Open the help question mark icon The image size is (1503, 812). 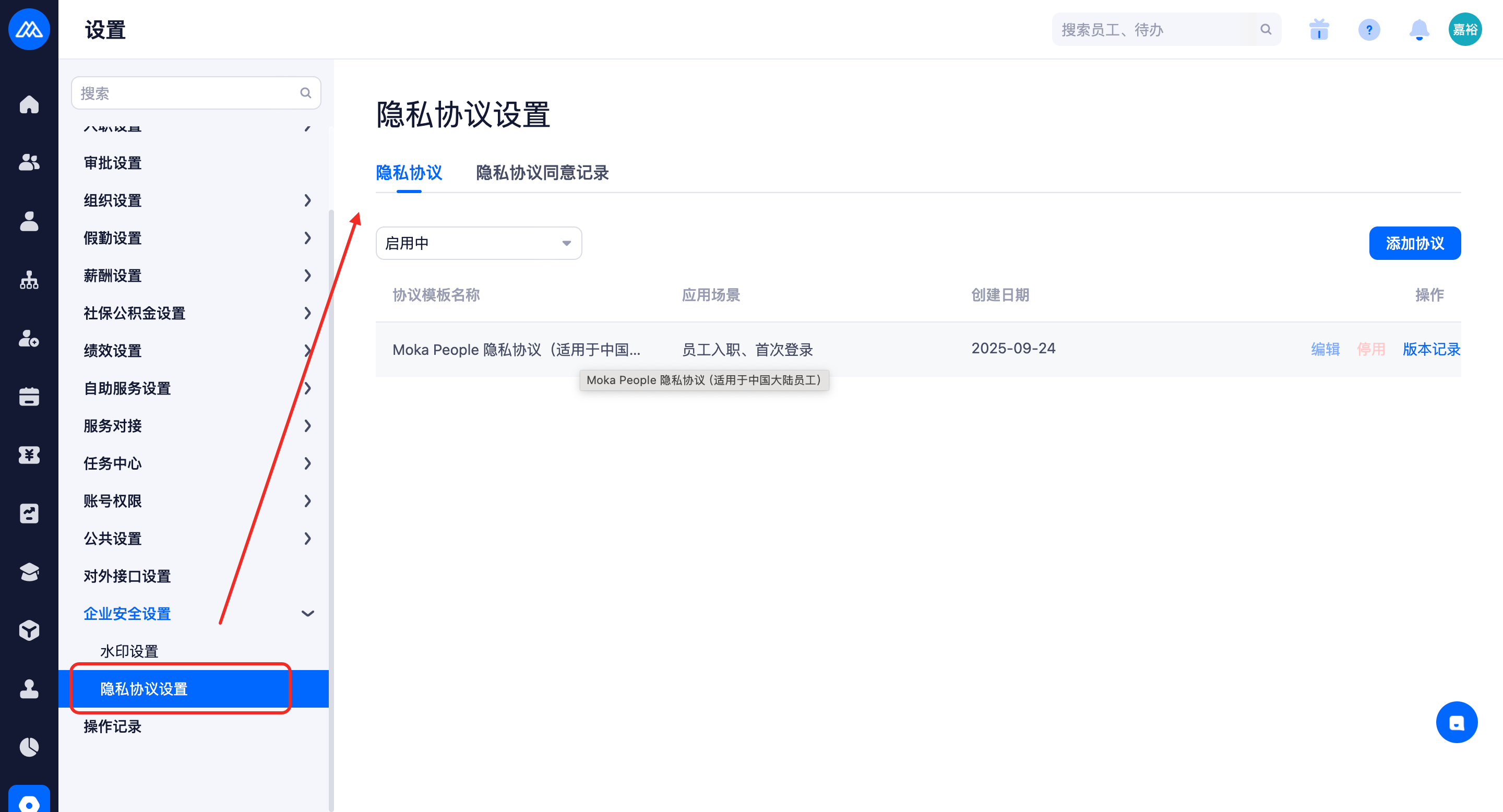click(x=1369, y=29)
